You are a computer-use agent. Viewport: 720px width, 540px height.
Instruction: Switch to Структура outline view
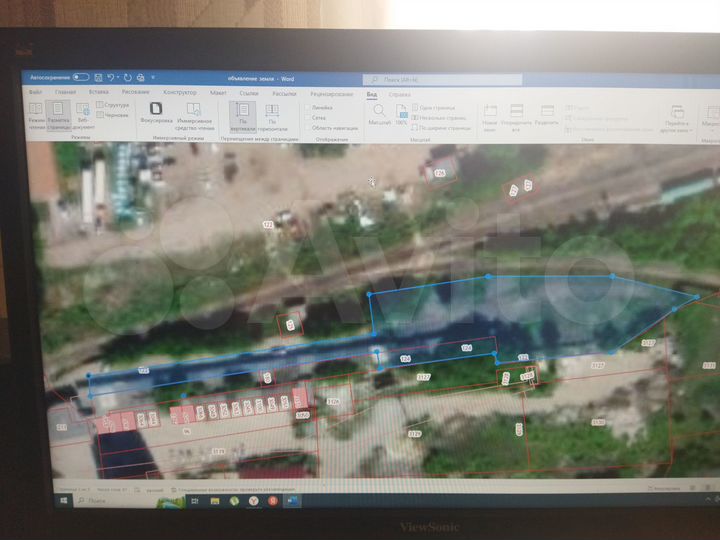113,105
